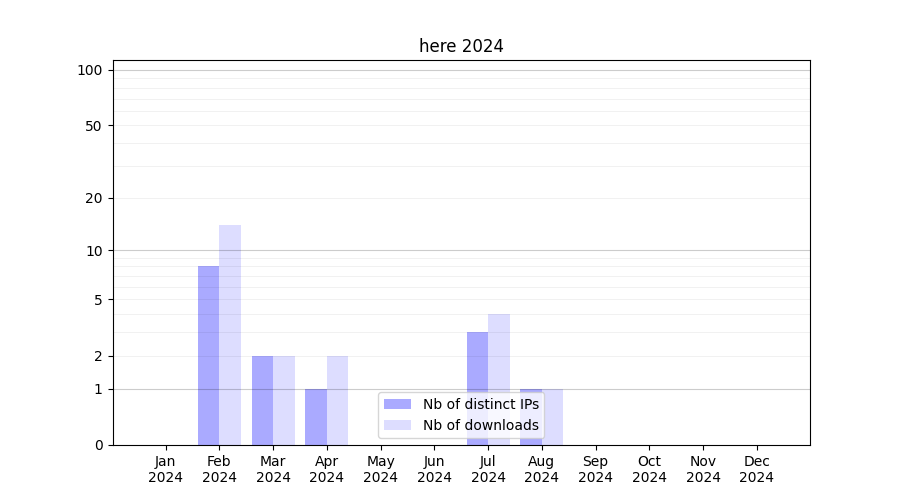
Task: Click the 'Dec 2024' x-axis label
Action: [x=757, y=469]
